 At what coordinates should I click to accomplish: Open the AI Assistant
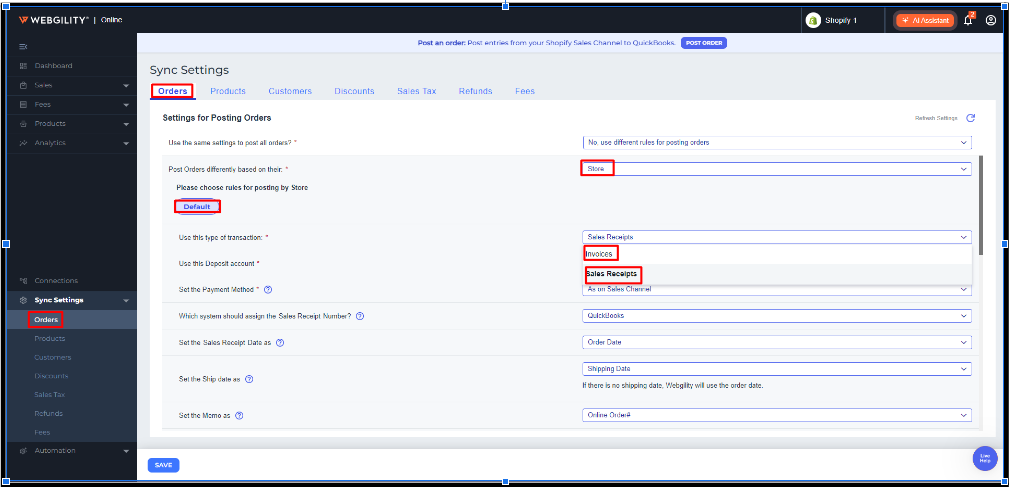point(925,21)
